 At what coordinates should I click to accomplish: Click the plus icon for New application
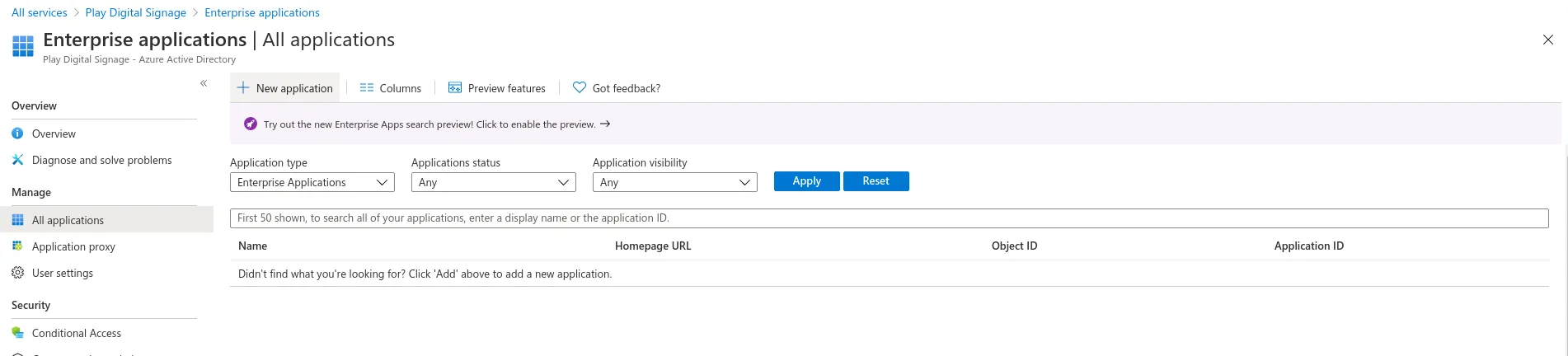(x=243, y=87)
